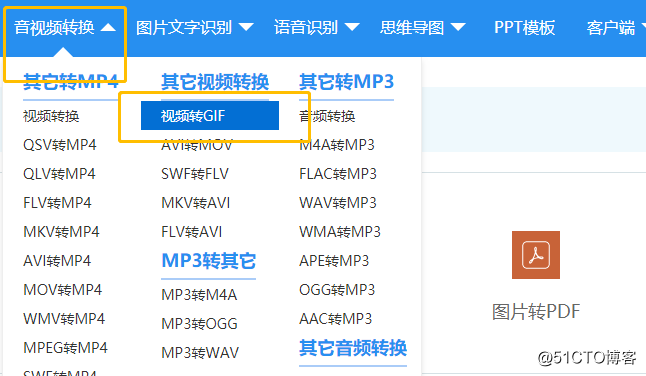Screen dimensions: 646x376
Task: Choose MP3转M4A conversion
Action: click(199, 295)
